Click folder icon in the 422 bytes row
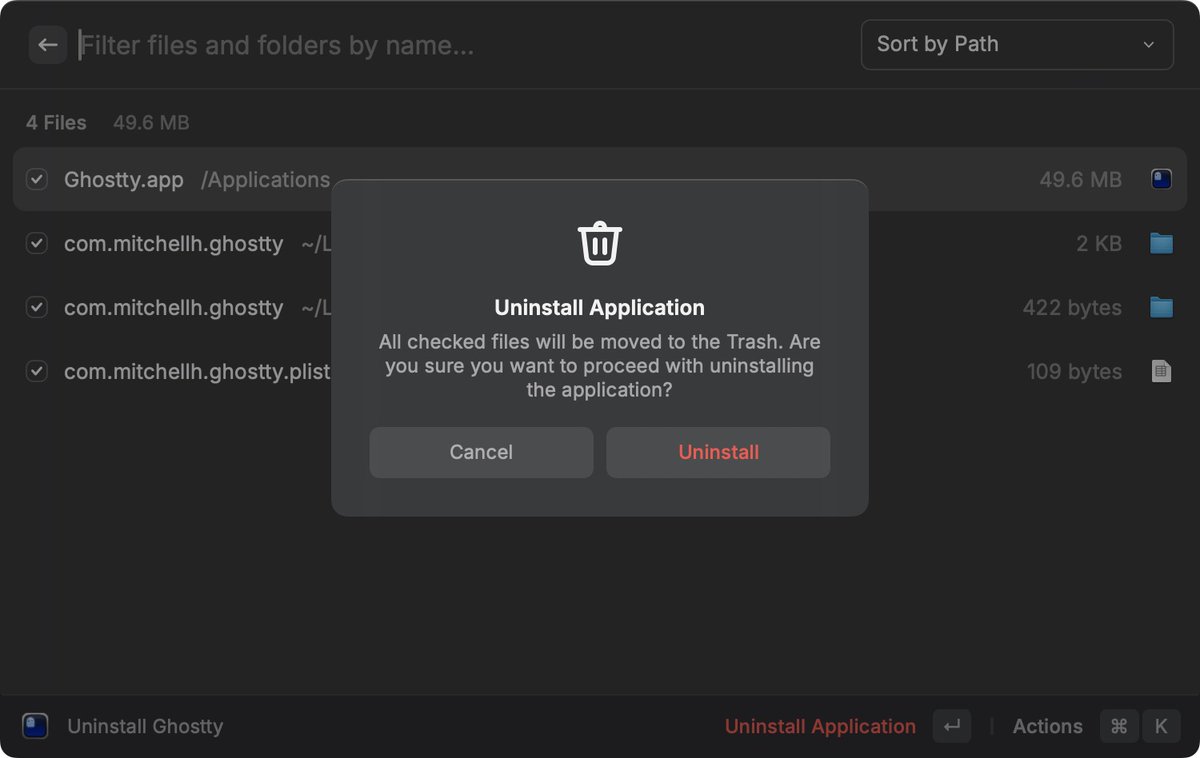This screenshot has width=1200, height=758. 1161,307
